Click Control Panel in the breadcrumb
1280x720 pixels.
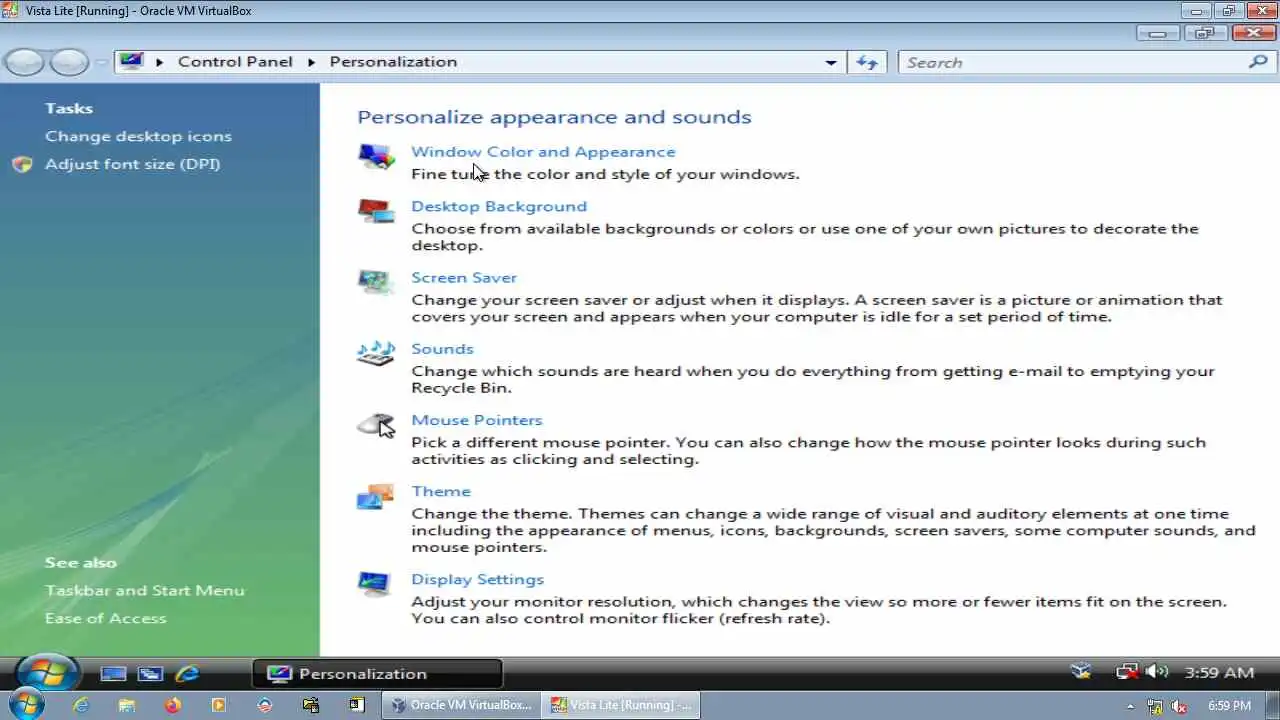(235, 62)
